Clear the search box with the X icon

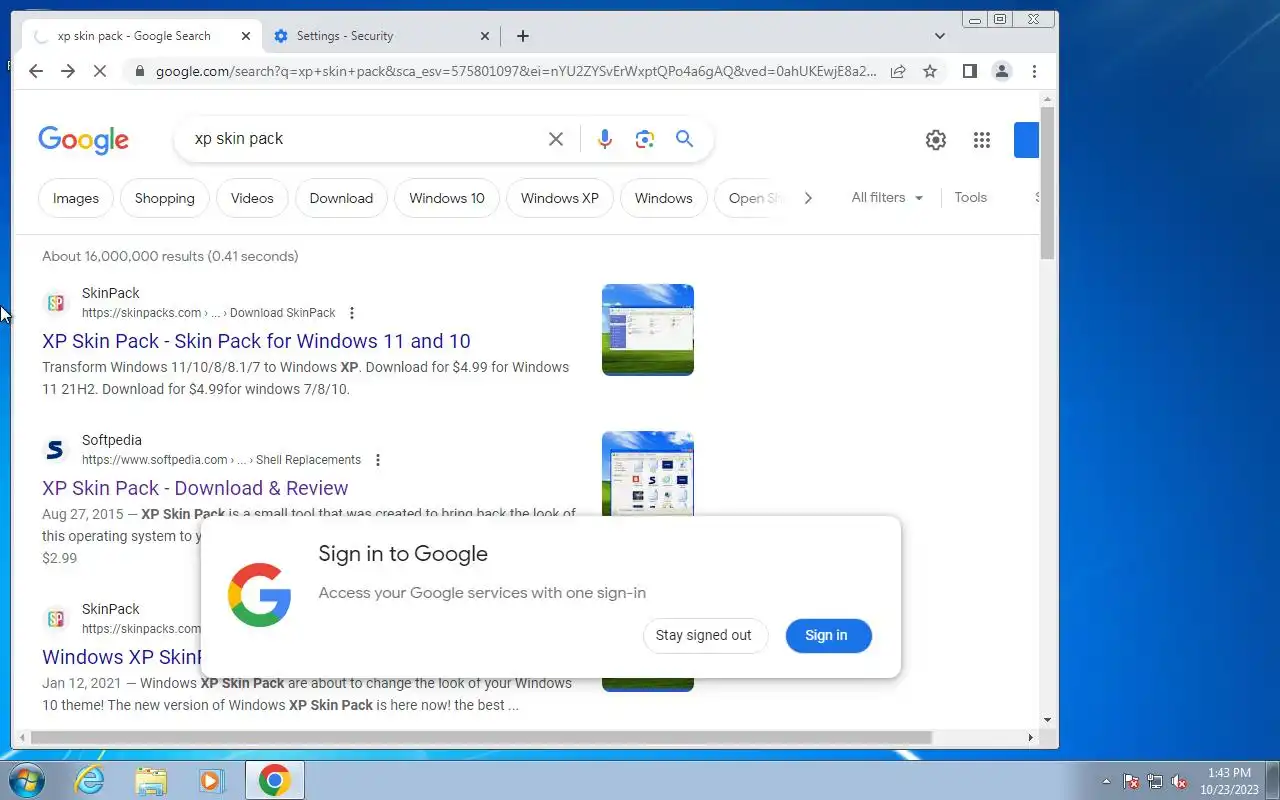click(x=556, y=139)
